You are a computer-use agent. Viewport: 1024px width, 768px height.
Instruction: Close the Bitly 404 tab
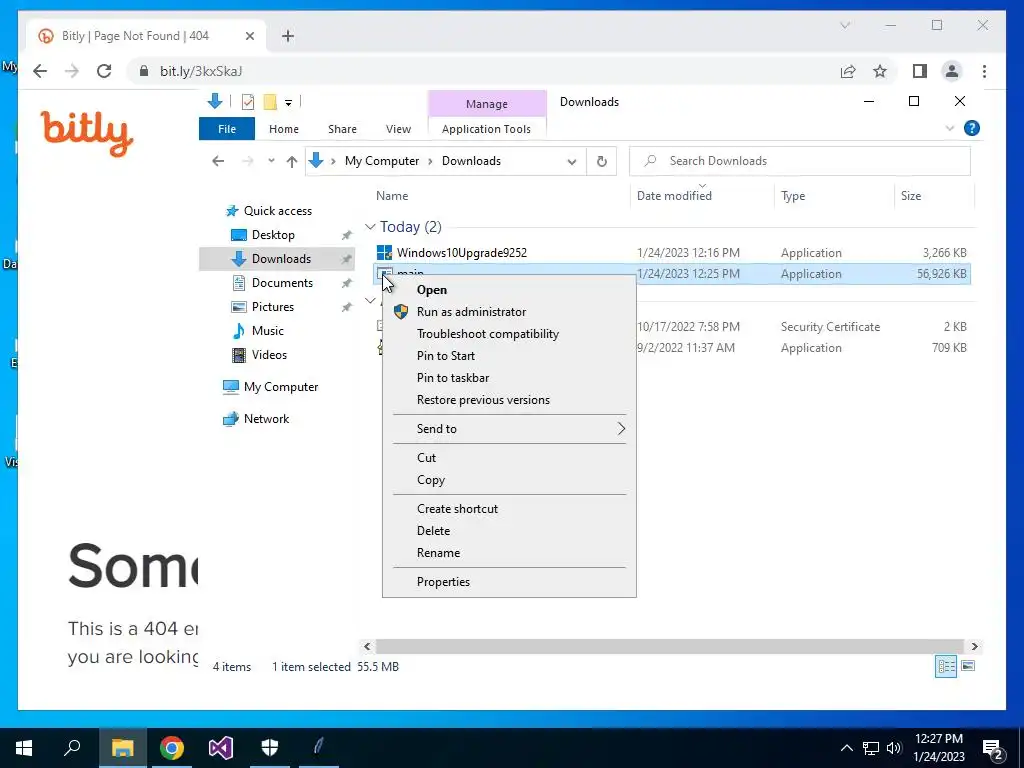click(249, 36)
